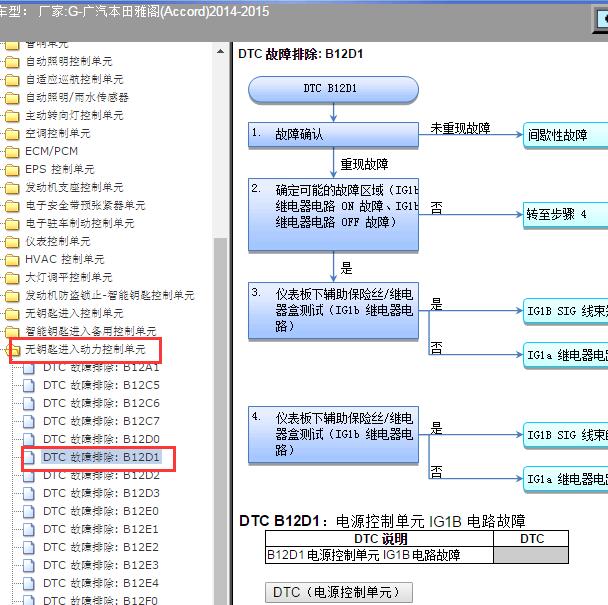Click the 转至步骤 4 box
Image resolution: width=608 pixels, height=605 pixels.
tap(566, 215)
